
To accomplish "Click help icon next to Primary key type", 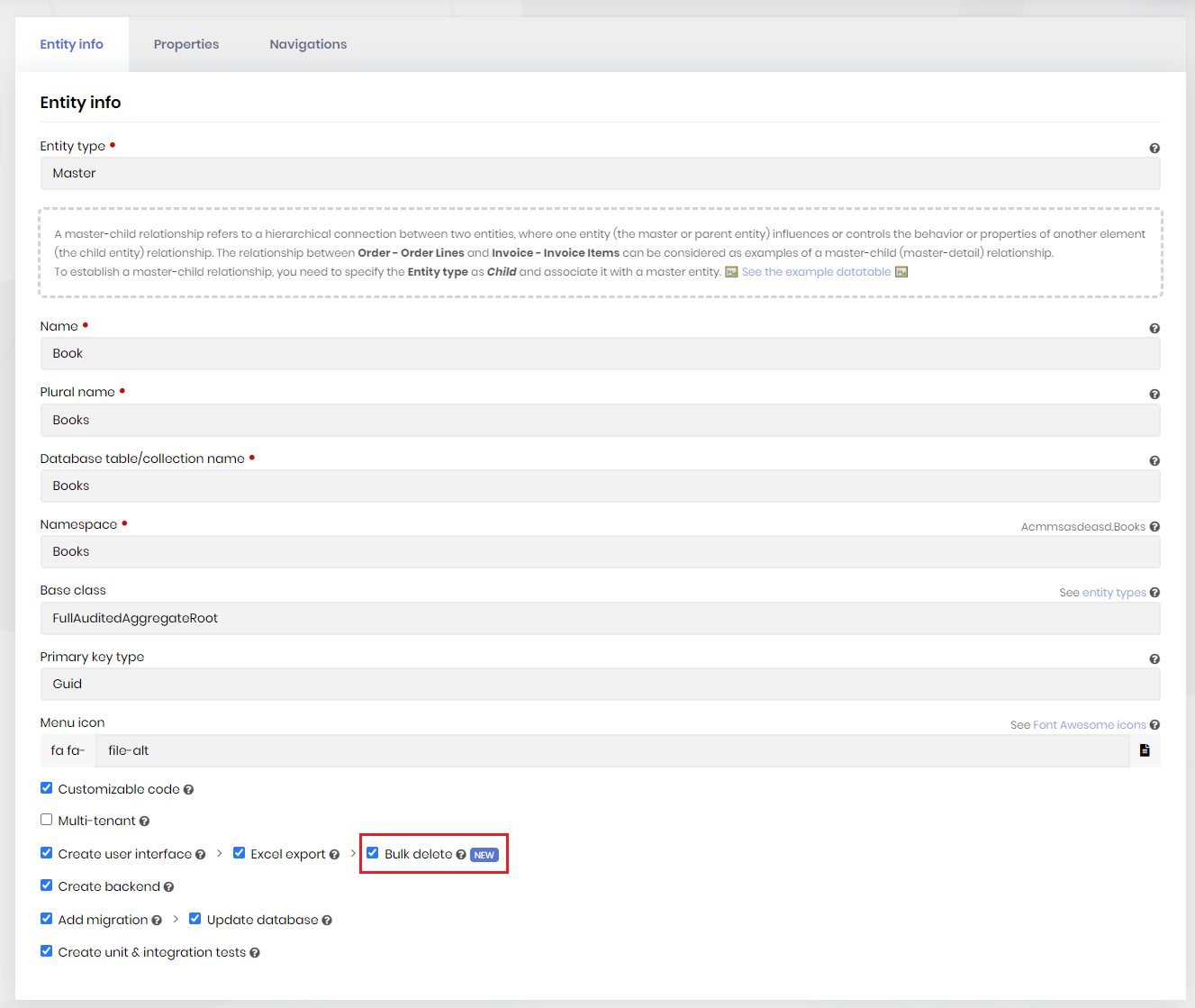I will pyautogui.click(x=1154, y=659).
